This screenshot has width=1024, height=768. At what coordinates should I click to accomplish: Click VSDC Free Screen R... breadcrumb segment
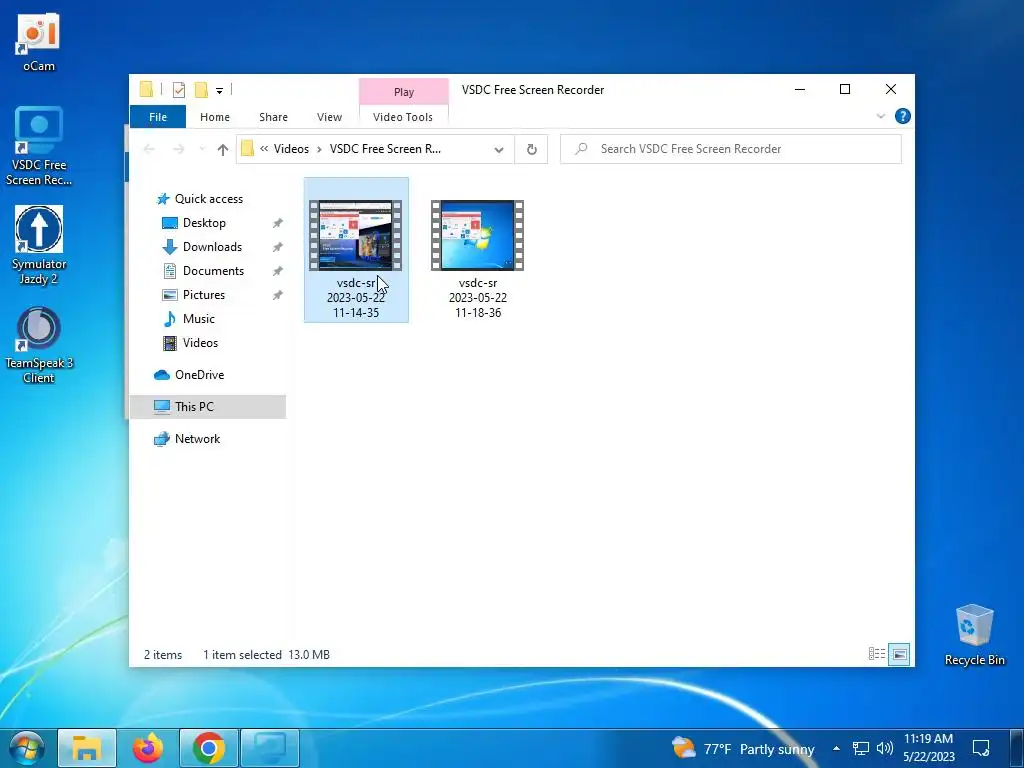coord(385,149)
